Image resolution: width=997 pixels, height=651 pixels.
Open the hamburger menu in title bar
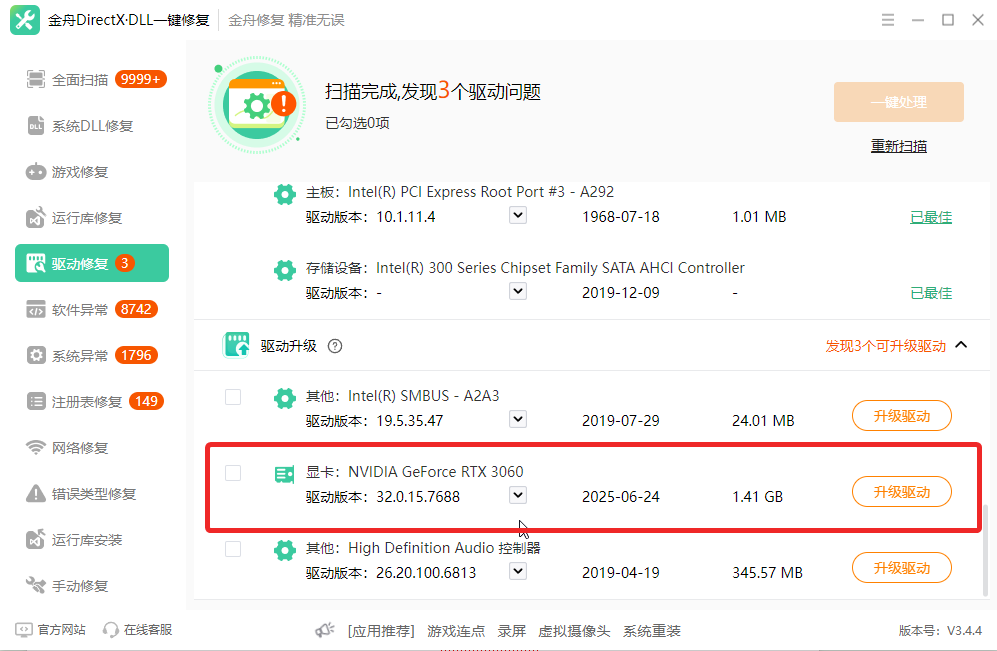point(888,20)
